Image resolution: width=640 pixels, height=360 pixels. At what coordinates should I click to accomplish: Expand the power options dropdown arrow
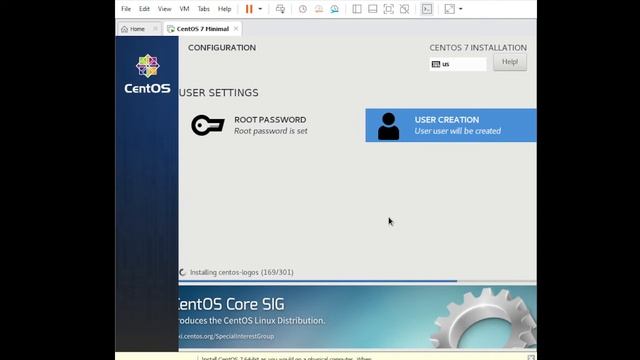coord(260,9)
